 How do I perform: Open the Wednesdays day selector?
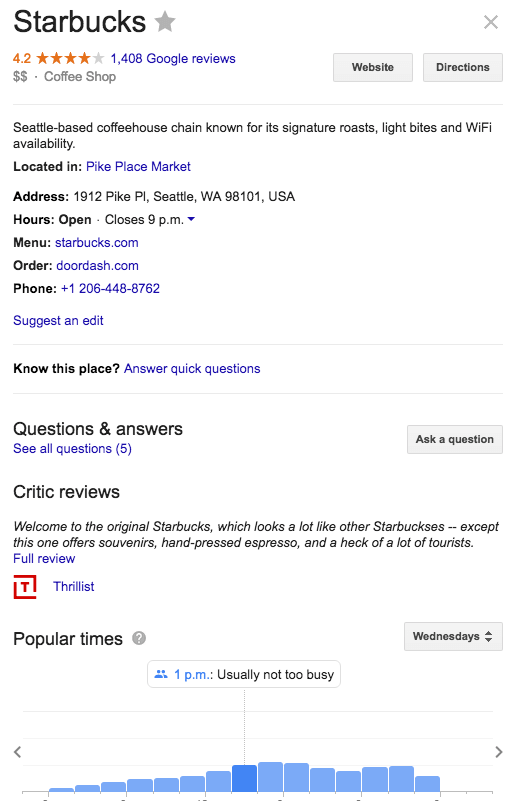point(453,636)
